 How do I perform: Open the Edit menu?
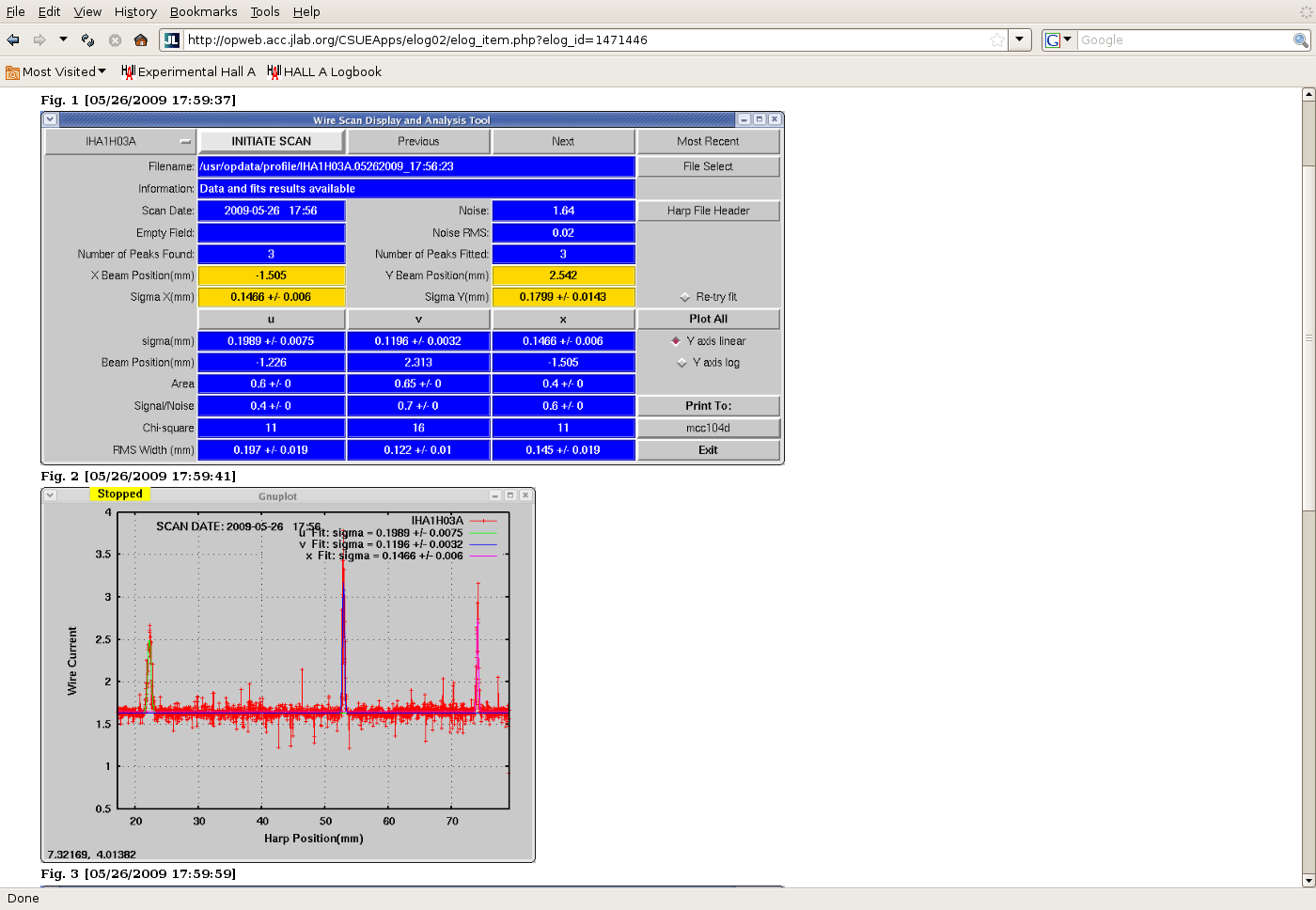click(49, 11)
